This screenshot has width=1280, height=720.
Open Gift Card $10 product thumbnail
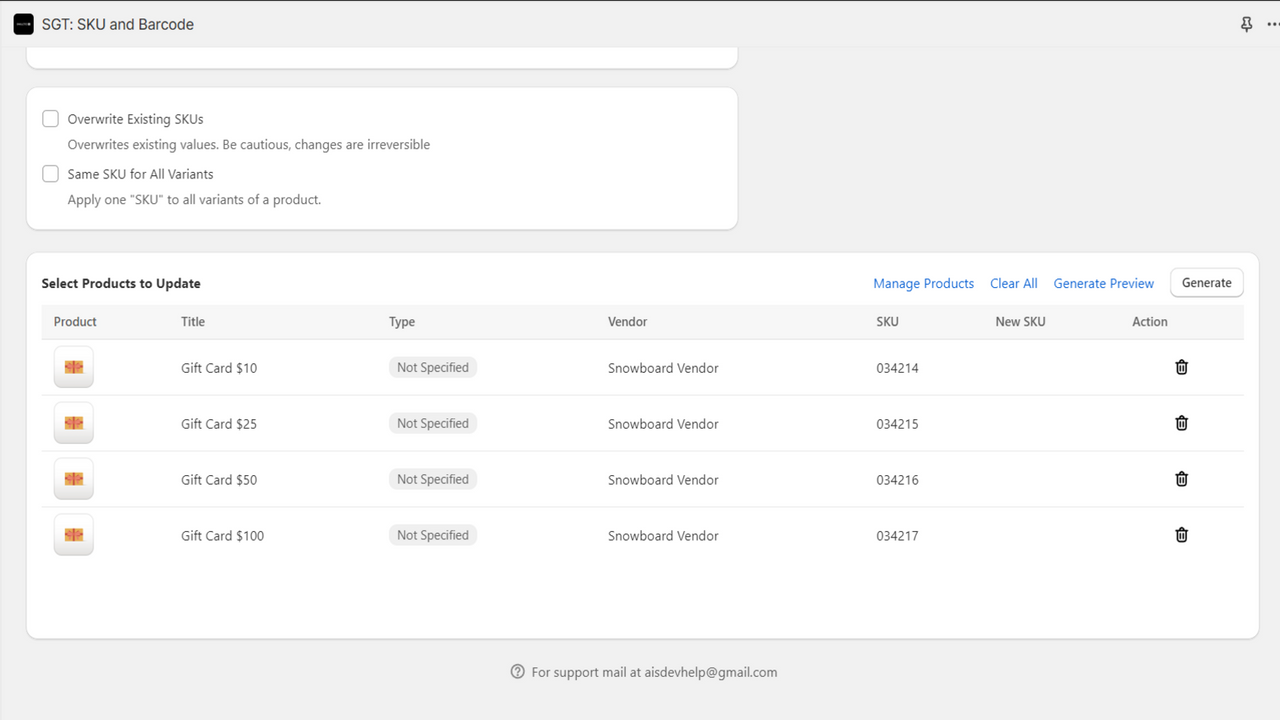(x=74, y=367)
